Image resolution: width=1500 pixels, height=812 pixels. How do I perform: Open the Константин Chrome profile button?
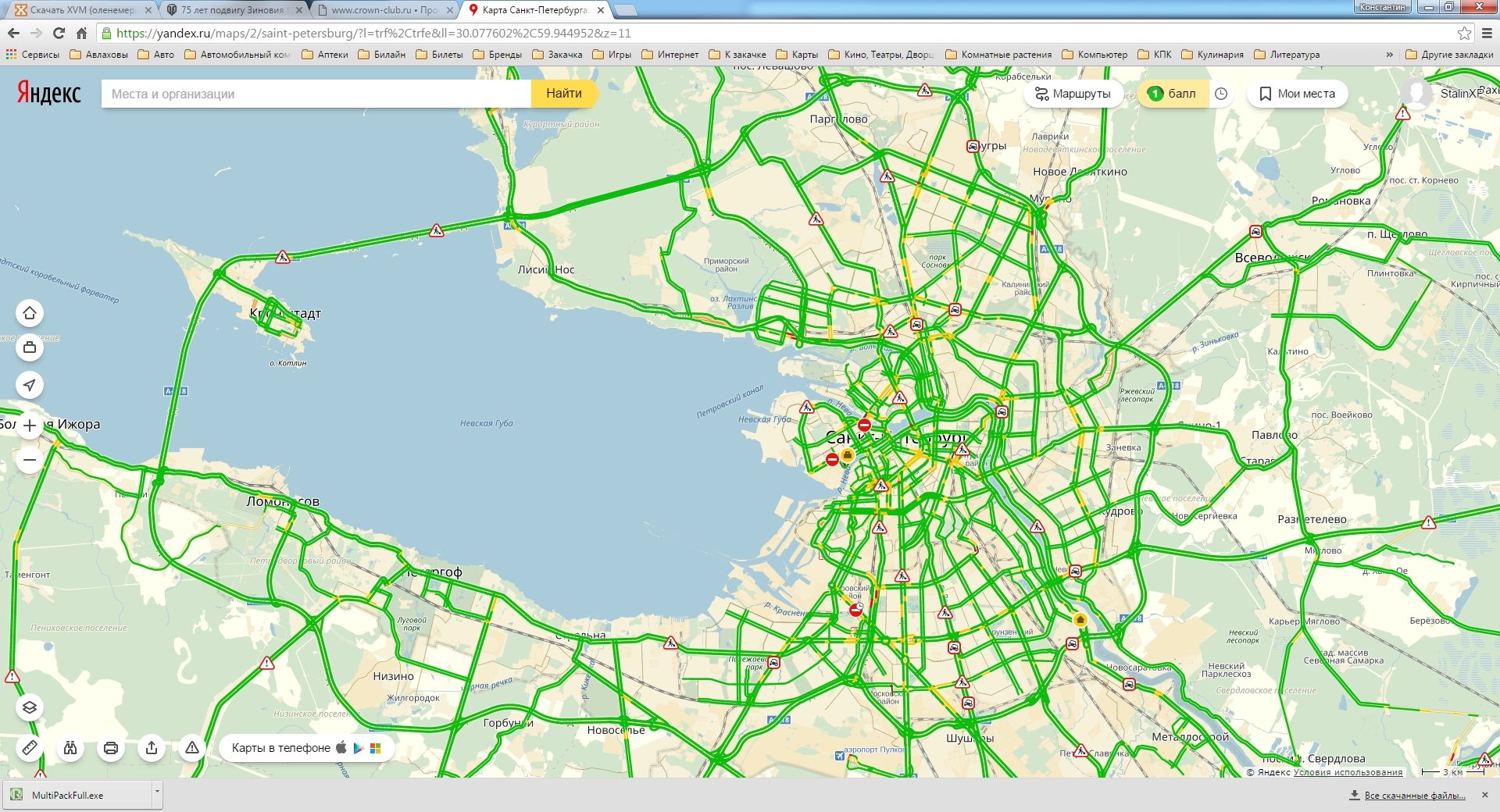(1382, 7)
